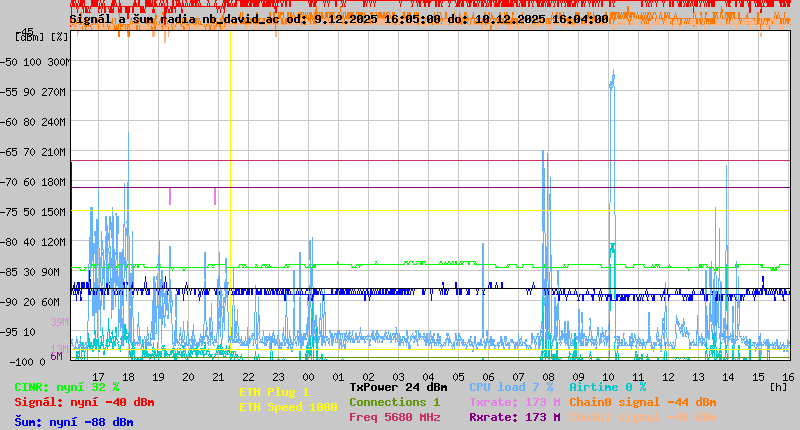Click hour '10' on the time axis

609,377
